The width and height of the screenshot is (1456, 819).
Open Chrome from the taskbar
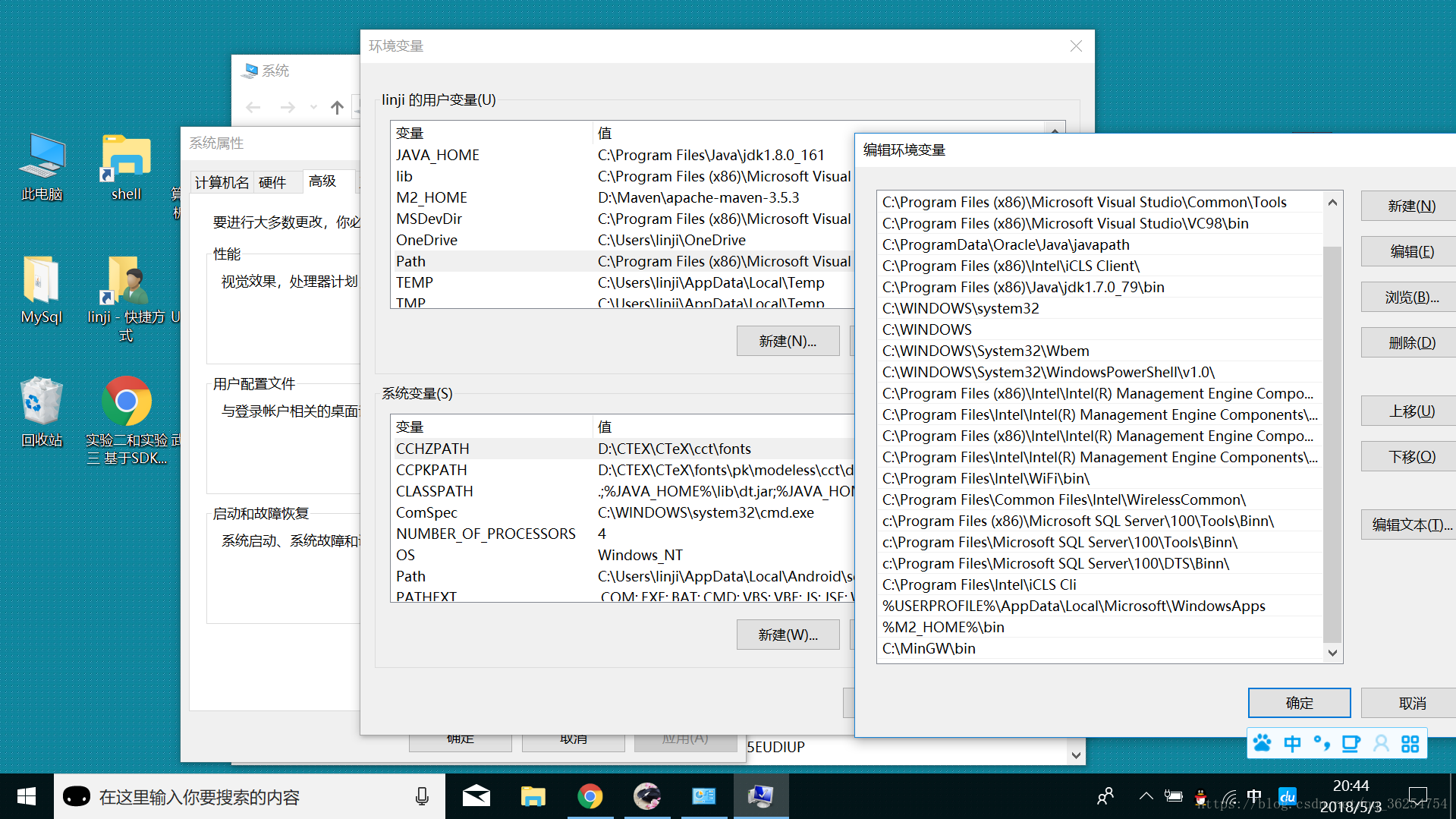590,796
